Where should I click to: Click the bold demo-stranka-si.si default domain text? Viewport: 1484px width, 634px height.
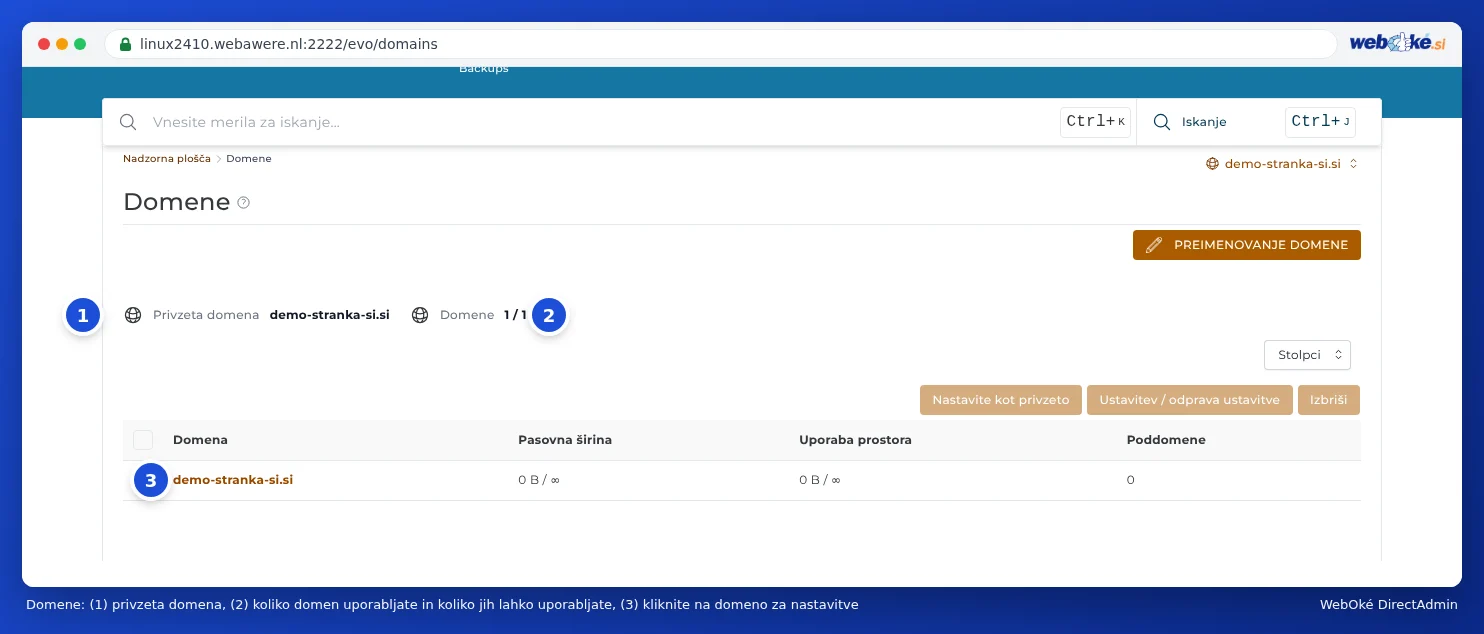[x=330, y=315]
